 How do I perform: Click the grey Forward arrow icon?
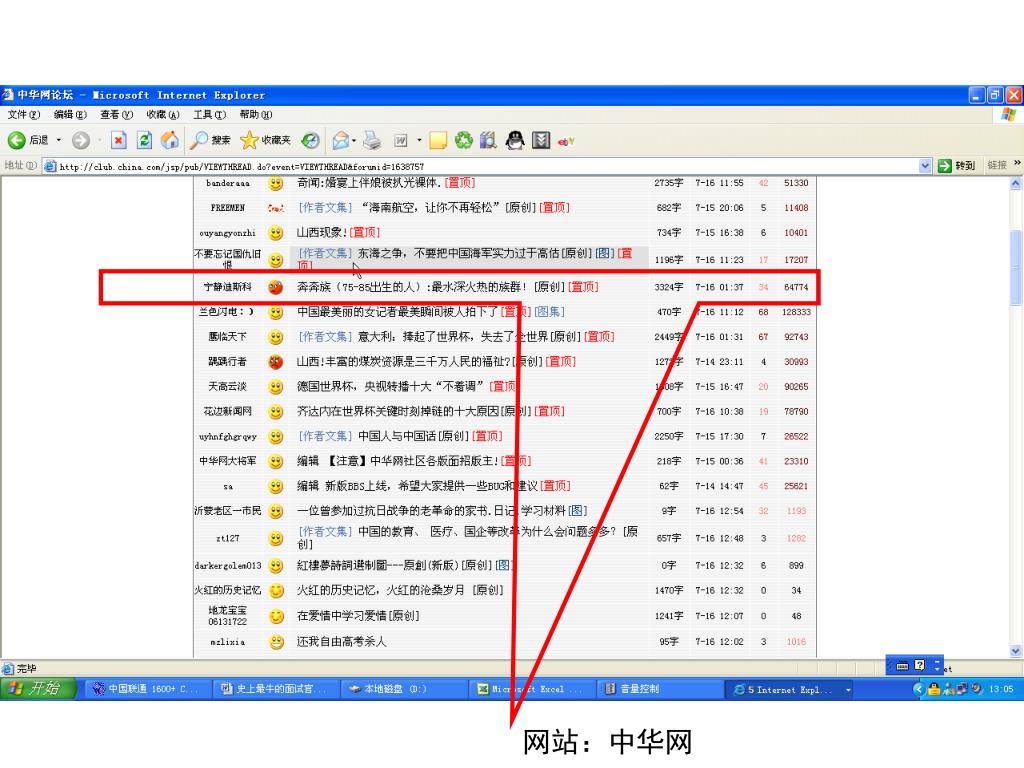click(x=80, y=140)
